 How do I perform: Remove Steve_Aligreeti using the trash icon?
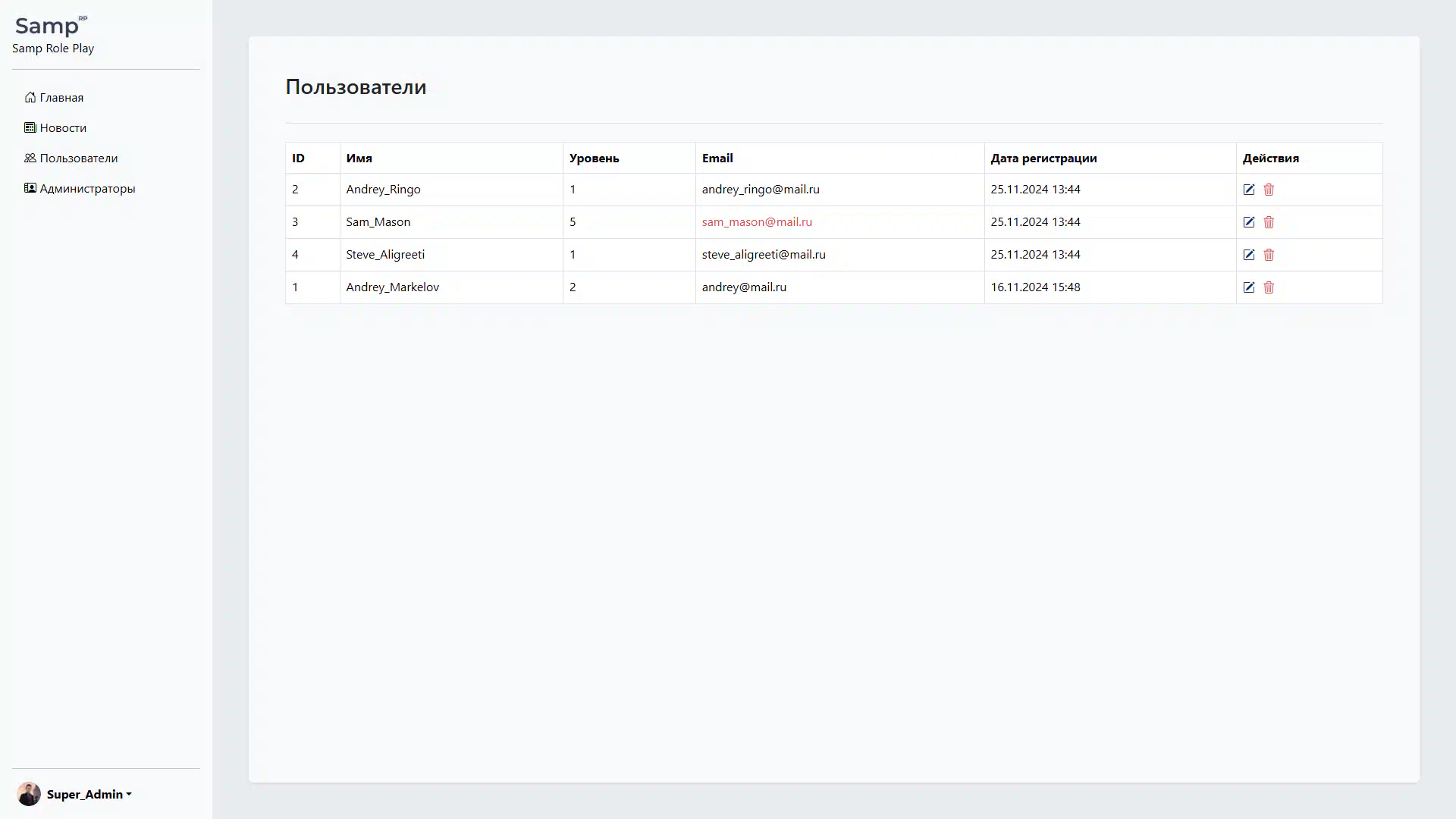(1269, 255)
